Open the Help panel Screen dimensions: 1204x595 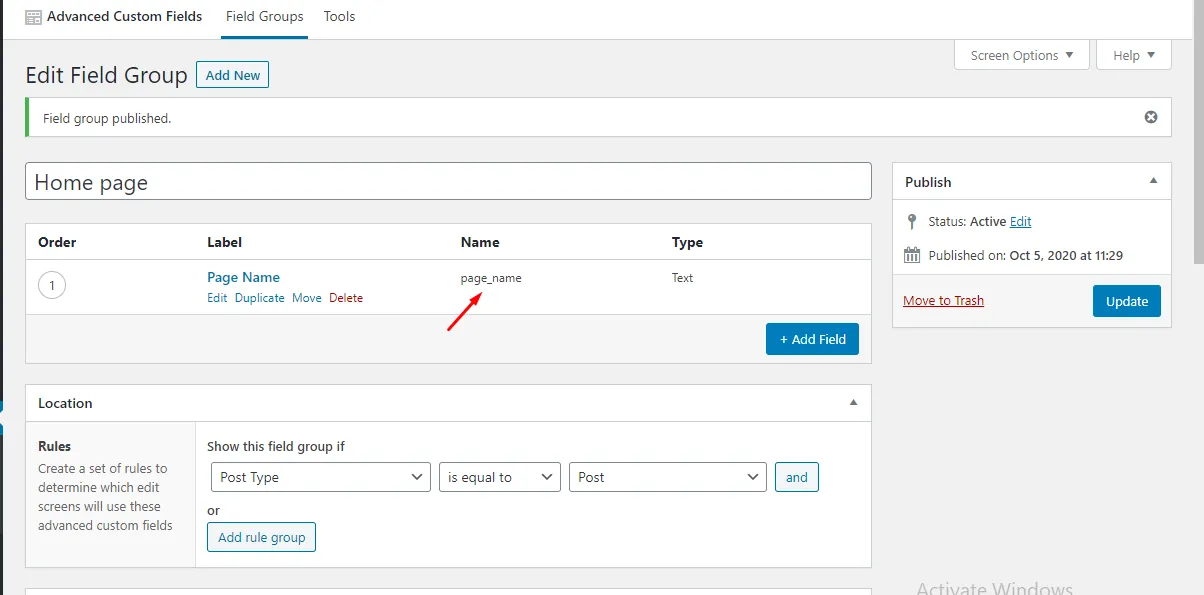coord(1133,55)
